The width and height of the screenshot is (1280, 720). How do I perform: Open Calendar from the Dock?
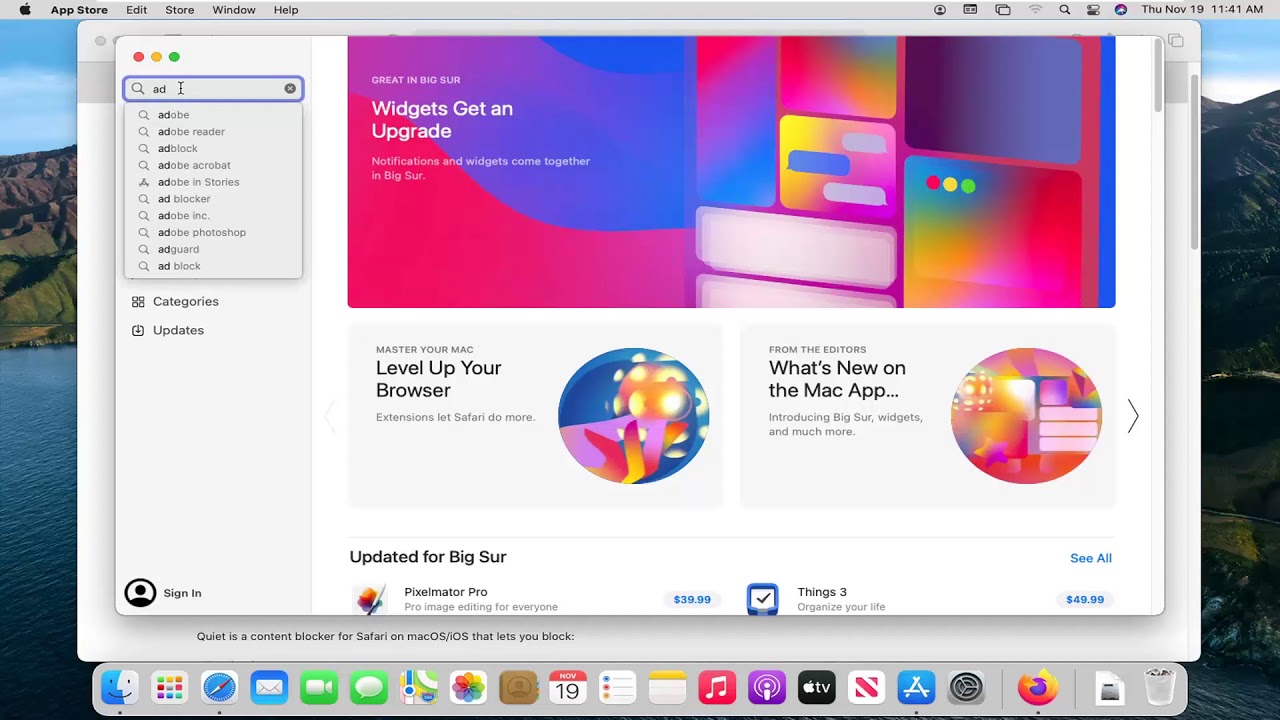click(568, 688)
